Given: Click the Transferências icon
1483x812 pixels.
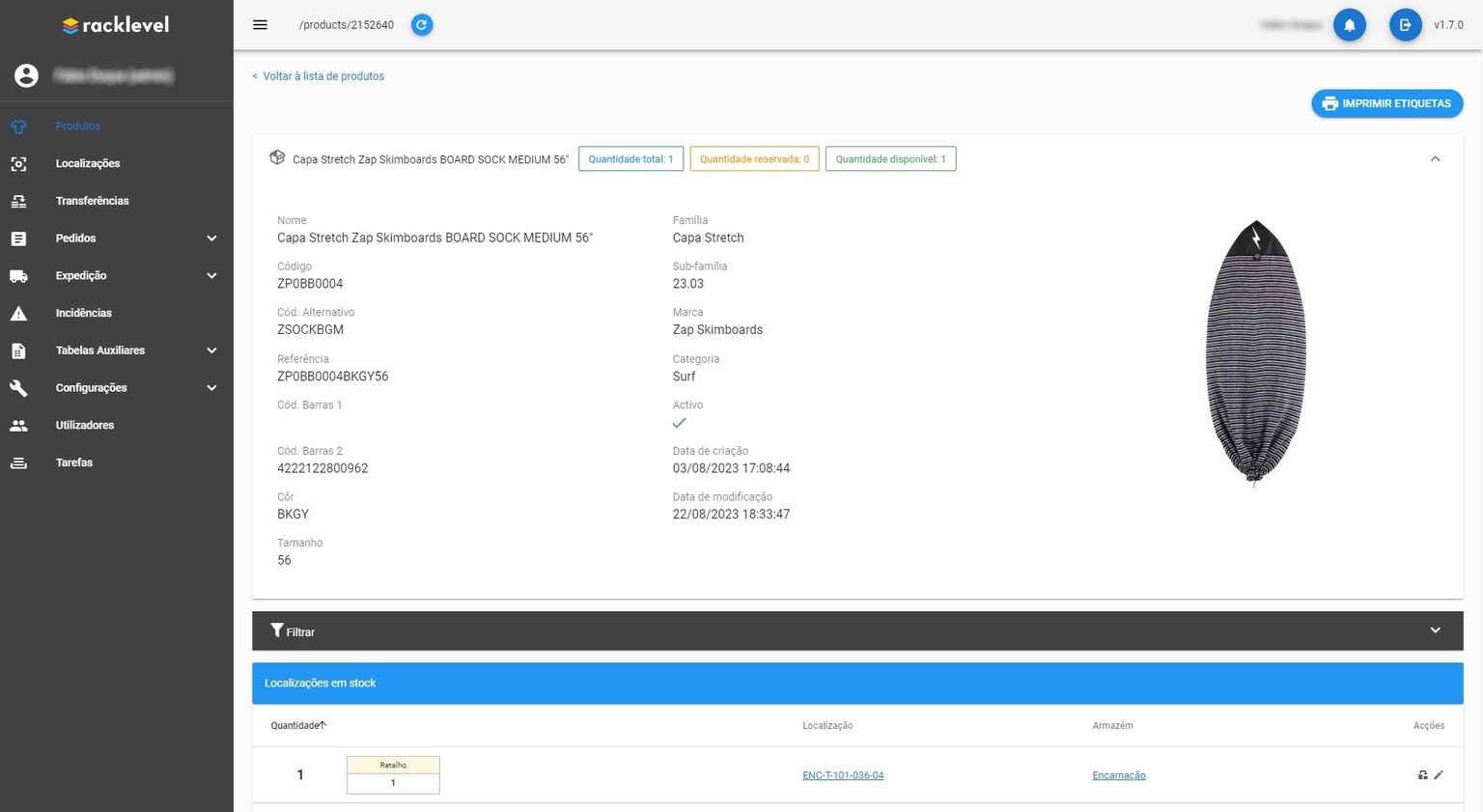Looking at the screenshot, I should pyautogui.click(x=18, y=201).
